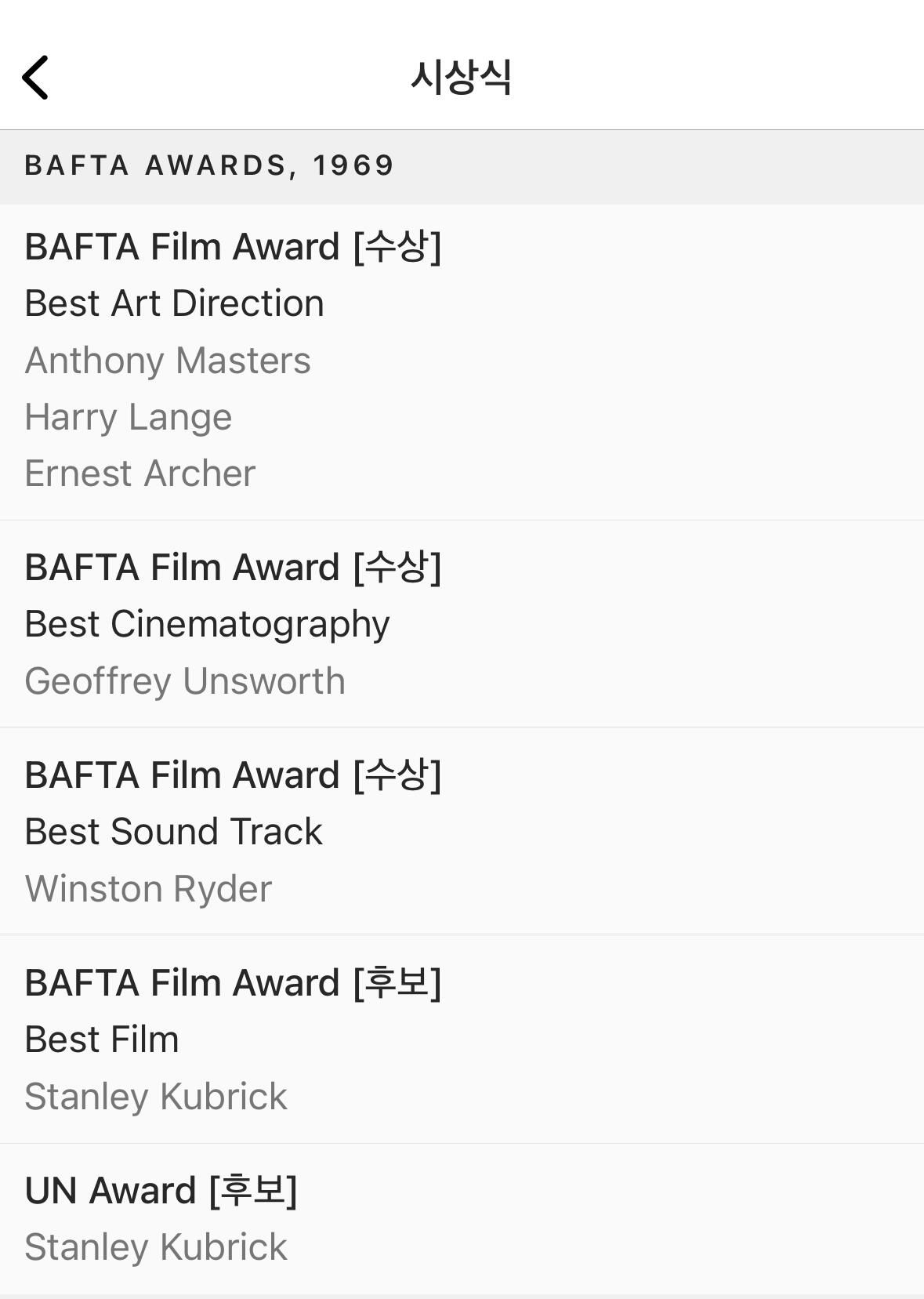Tap the 1969 year in the section header
924x1299 pixels.
353,165
